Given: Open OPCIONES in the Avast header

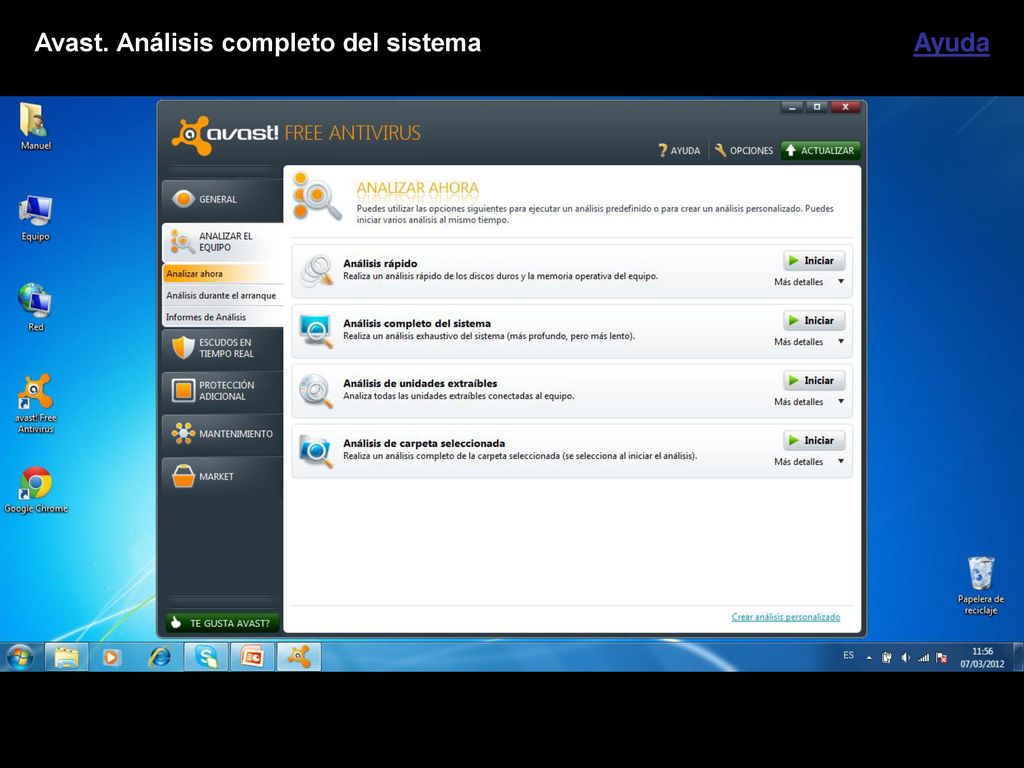Looking at the screenshot, I should pos(744,150).
